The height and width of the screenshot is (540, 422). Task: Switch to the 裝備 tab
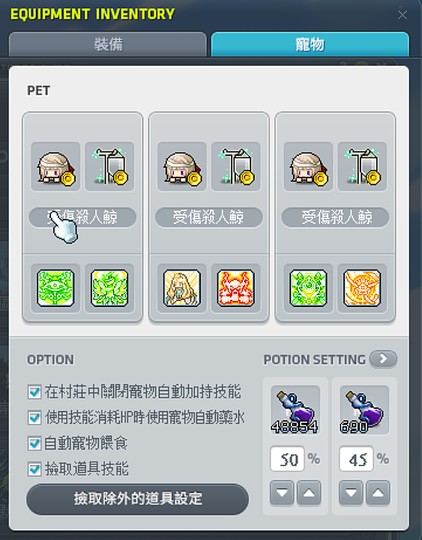pos(108,44)
